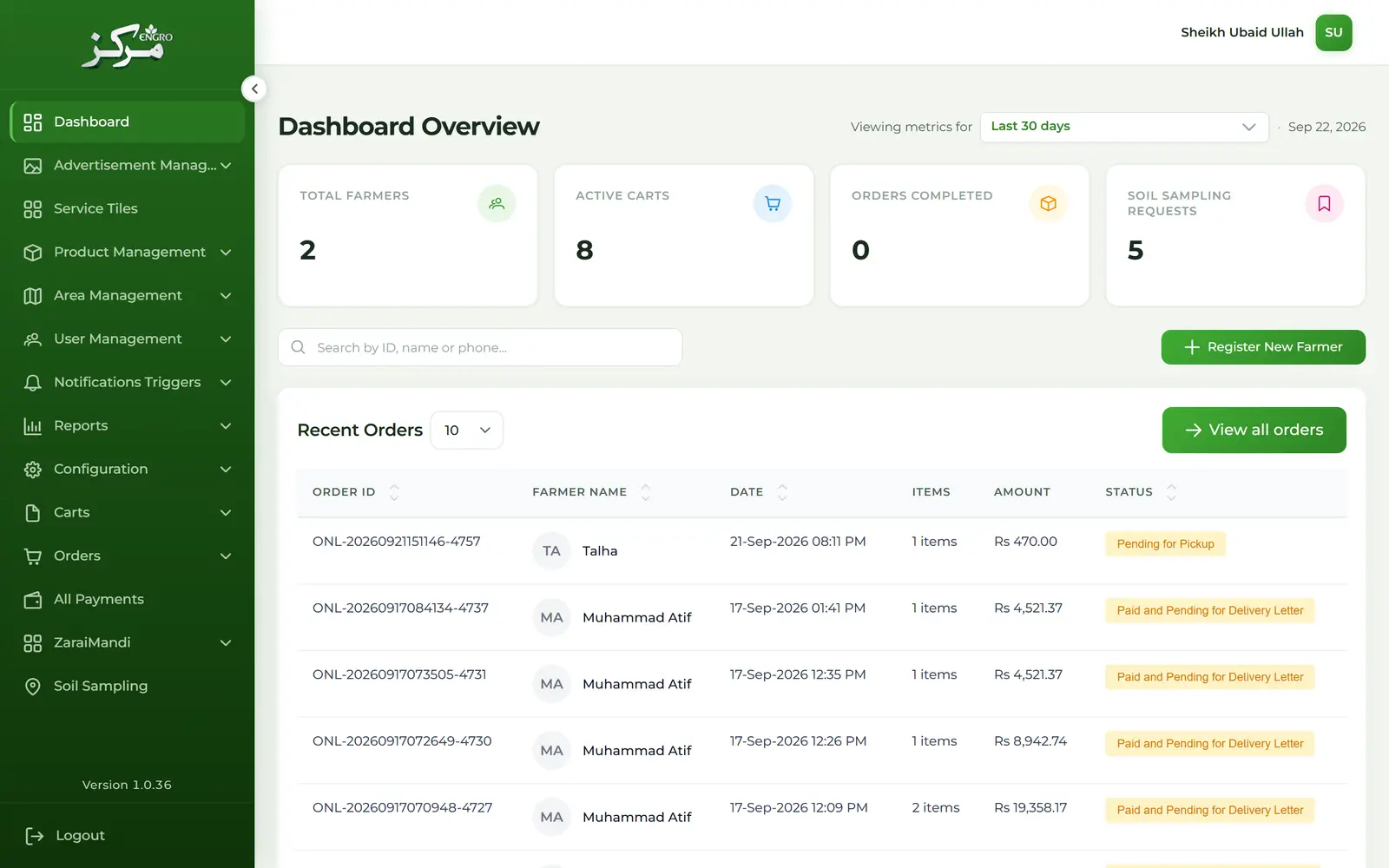The height and width of the screenshot is (868, 1389).
Task: Click Talha's TA avatar
Action: [551, 550]
